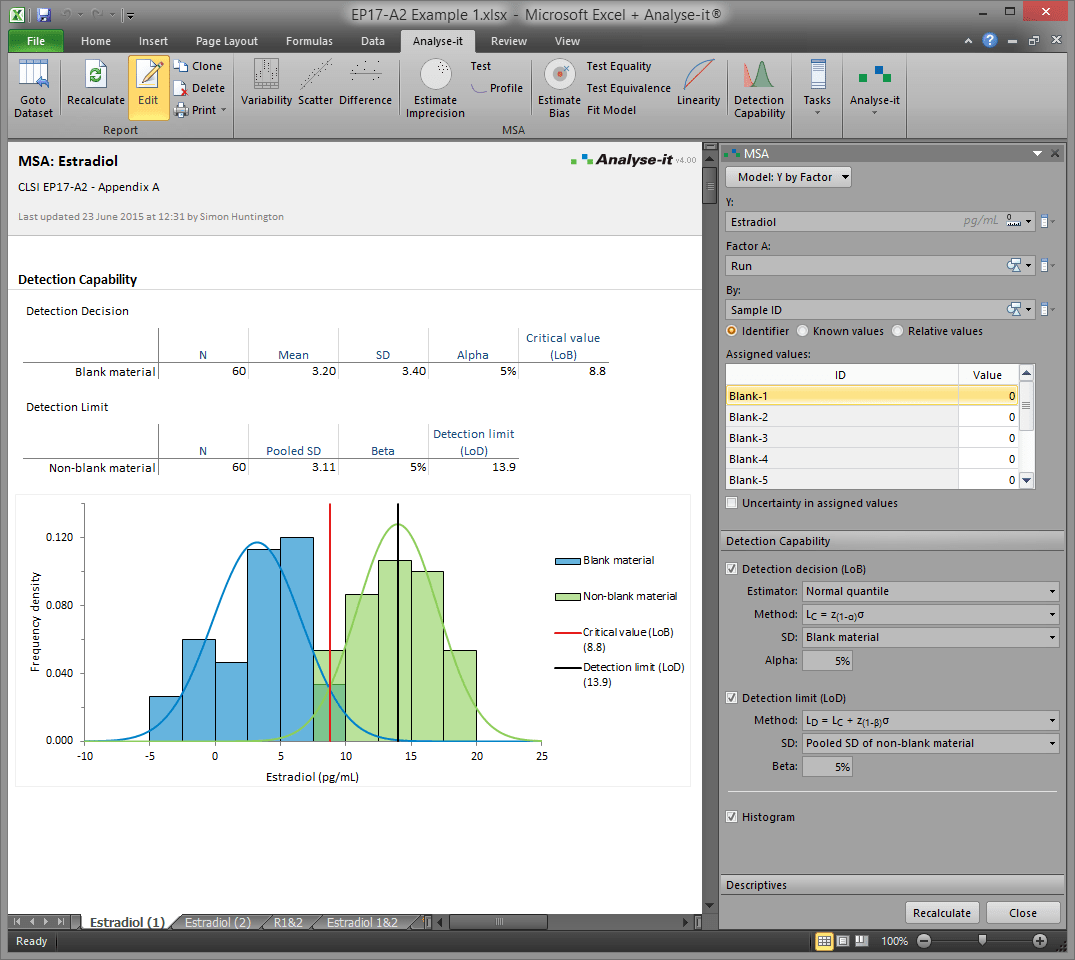Click the Alpha 5% input field
This screenshot has width=1075, height=960.
pos(827,660)
